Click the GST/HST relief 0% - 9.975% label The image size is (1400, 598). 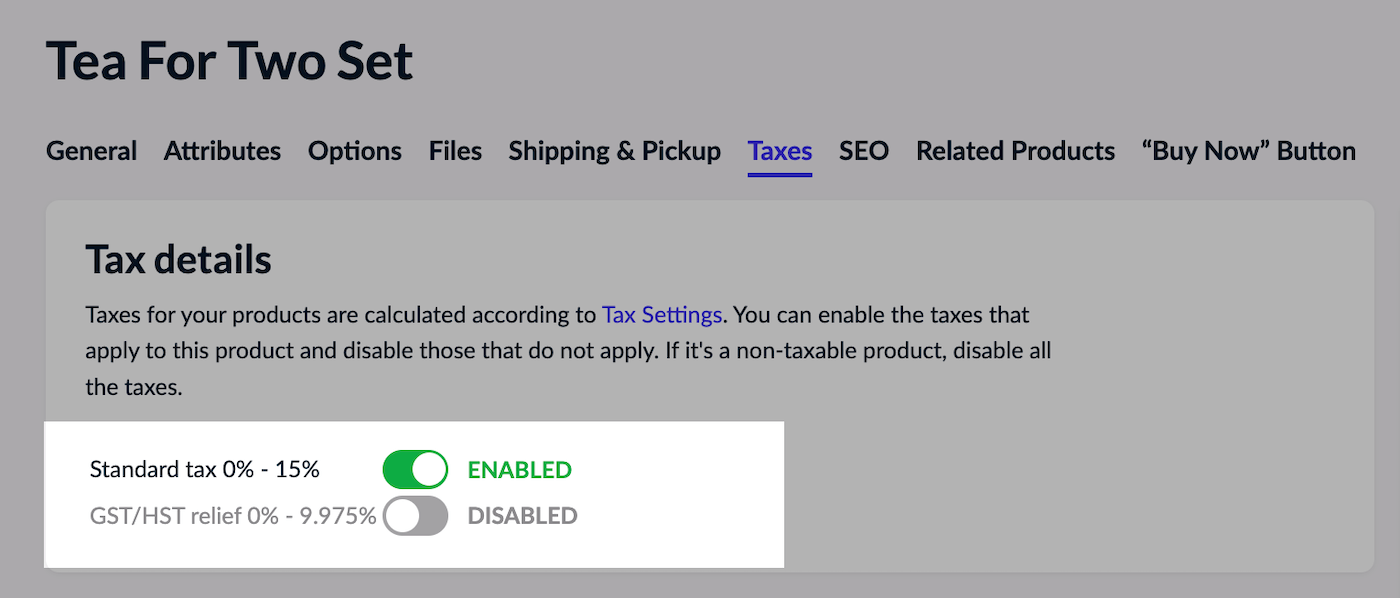pyautogui.click(x=233, y=516)
